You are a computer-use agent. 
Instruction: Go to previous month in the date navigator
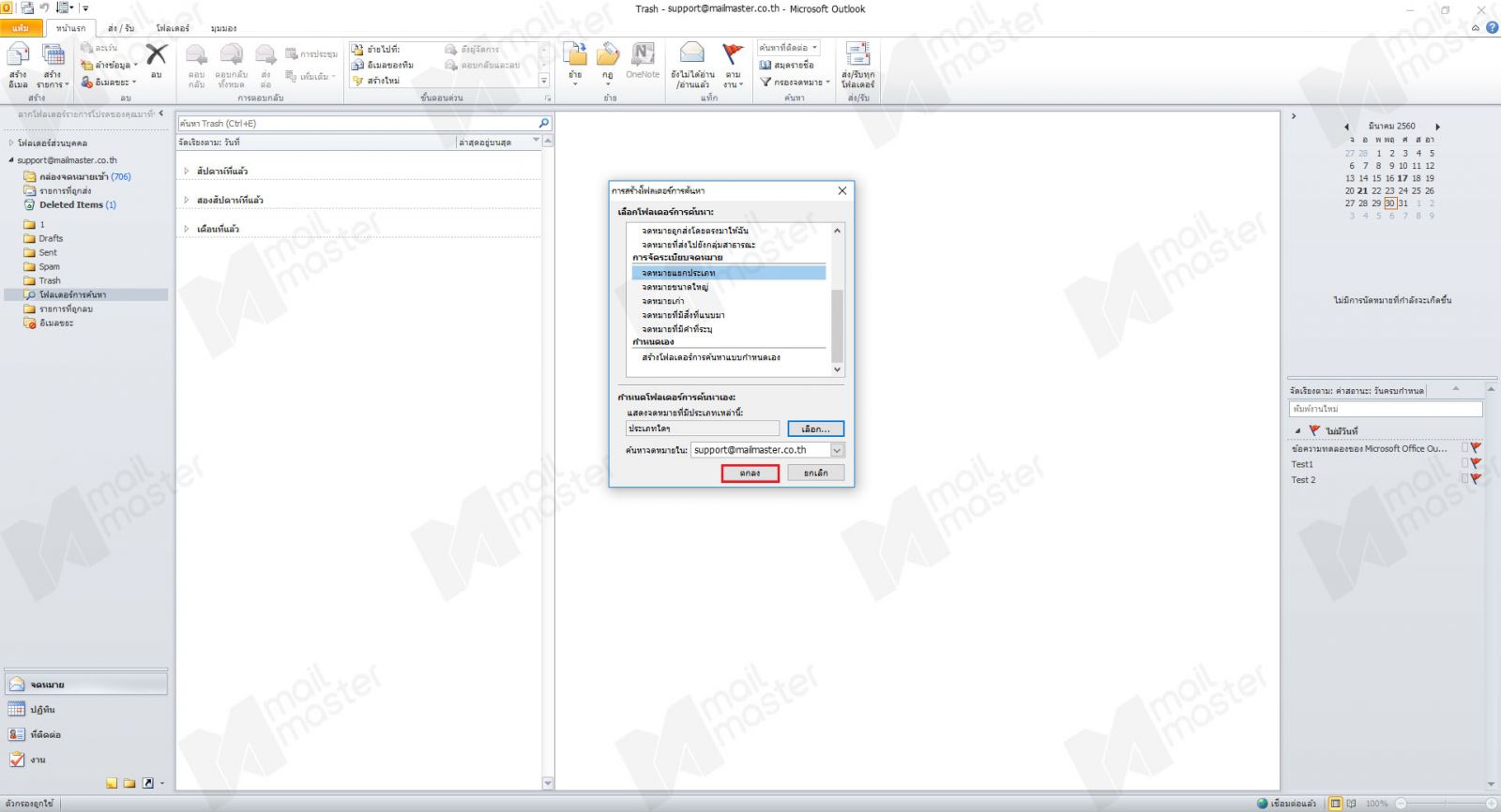click(x=1347, y=127)
